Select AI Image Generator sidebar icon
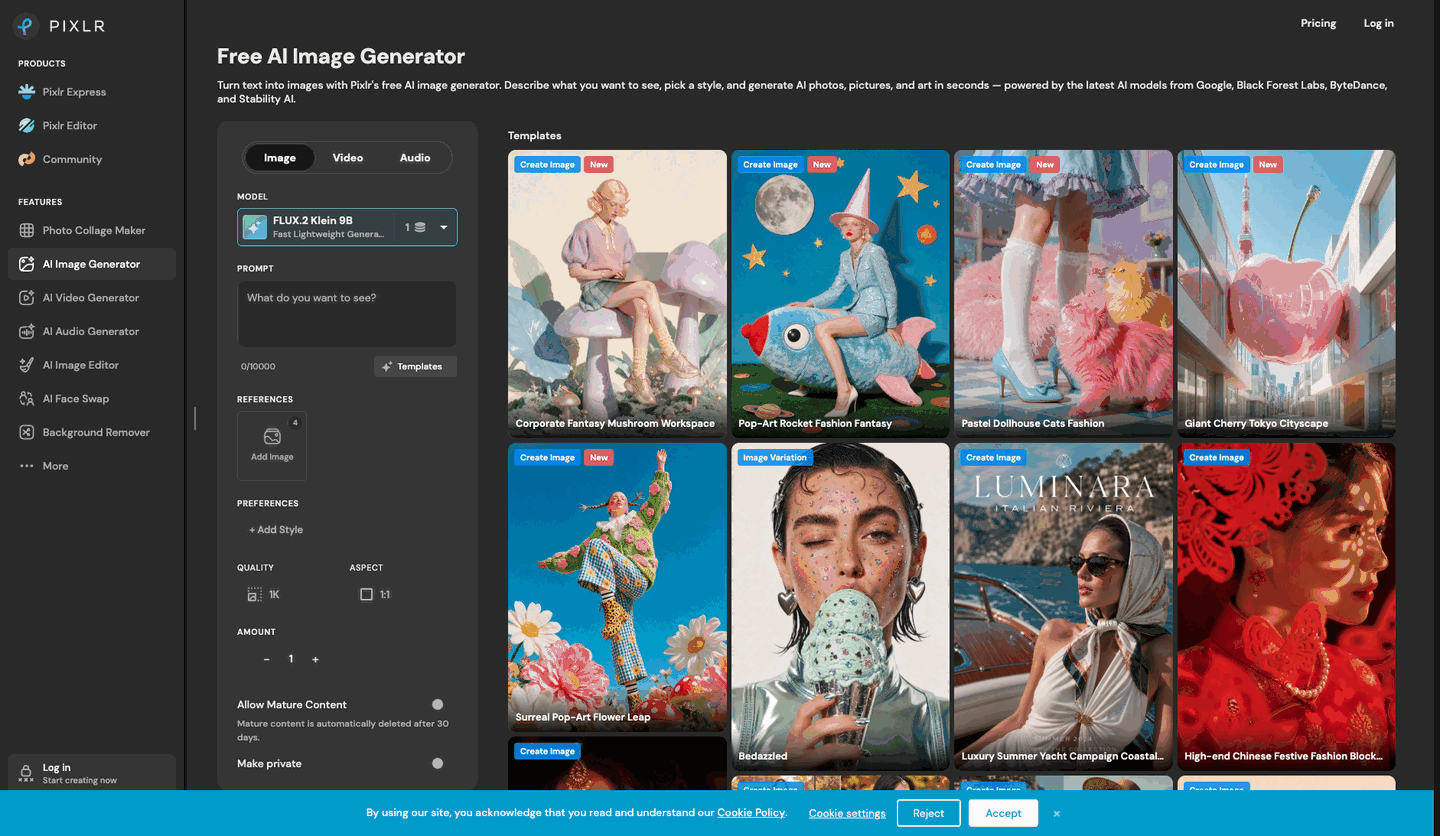Screen dimensions: 1440x836 27,264
